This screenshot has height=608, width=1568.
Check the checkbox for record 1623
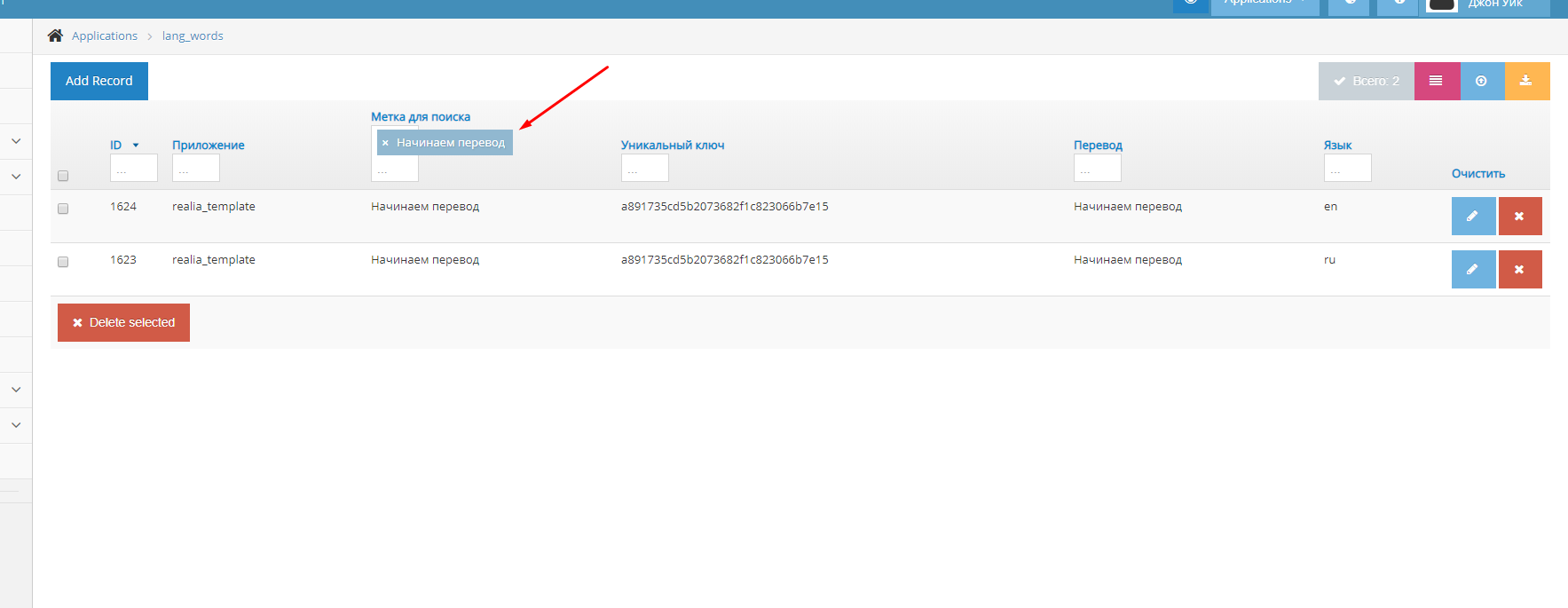[x=63, y=262]
